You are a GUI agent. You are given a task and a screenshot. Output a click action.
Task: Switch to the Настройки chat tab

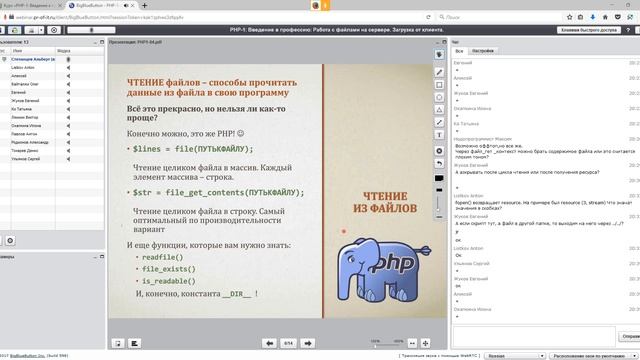483,51
